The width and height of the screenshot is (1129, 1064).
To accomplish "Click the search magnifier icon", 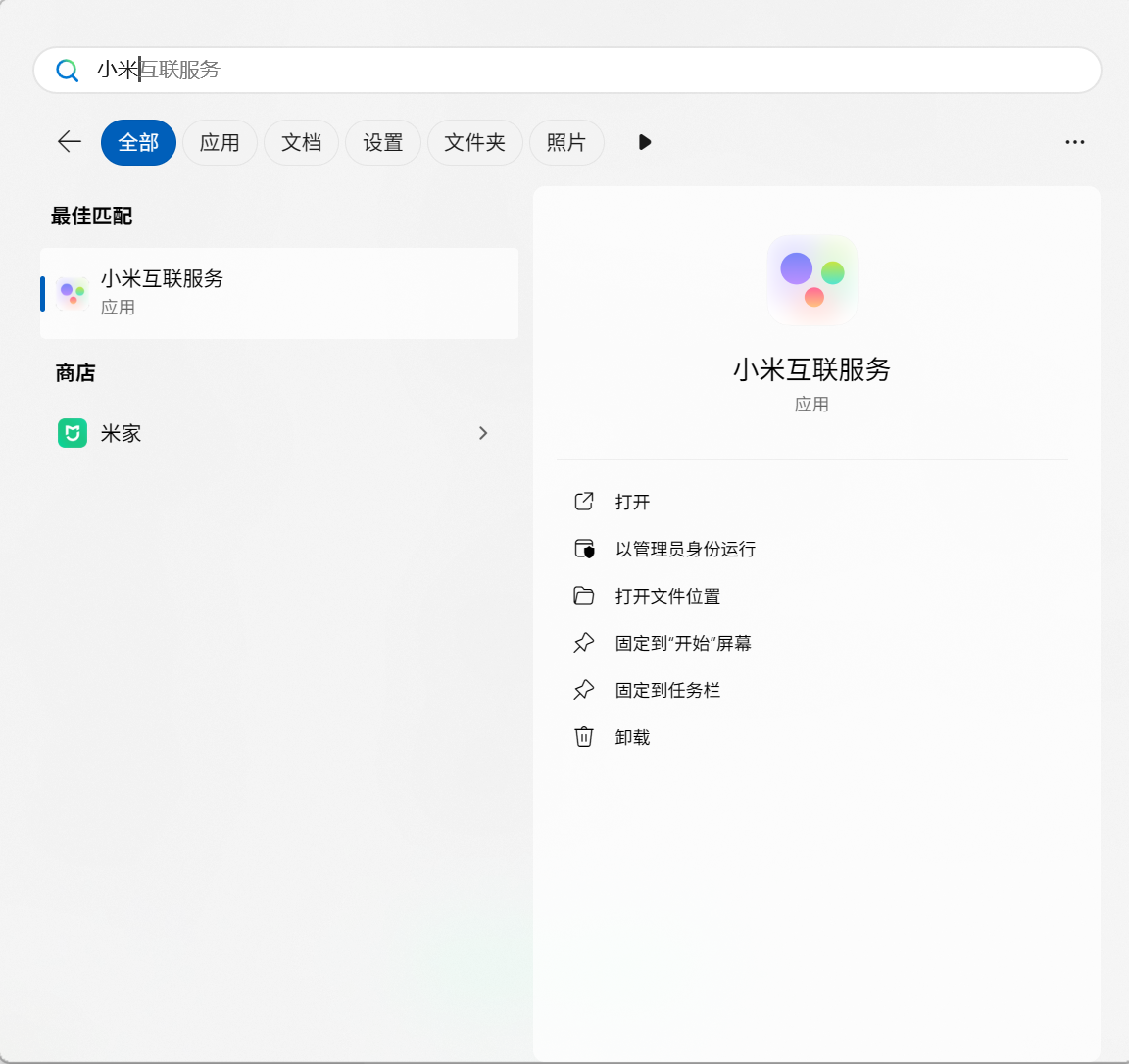I will pos(67,70).
